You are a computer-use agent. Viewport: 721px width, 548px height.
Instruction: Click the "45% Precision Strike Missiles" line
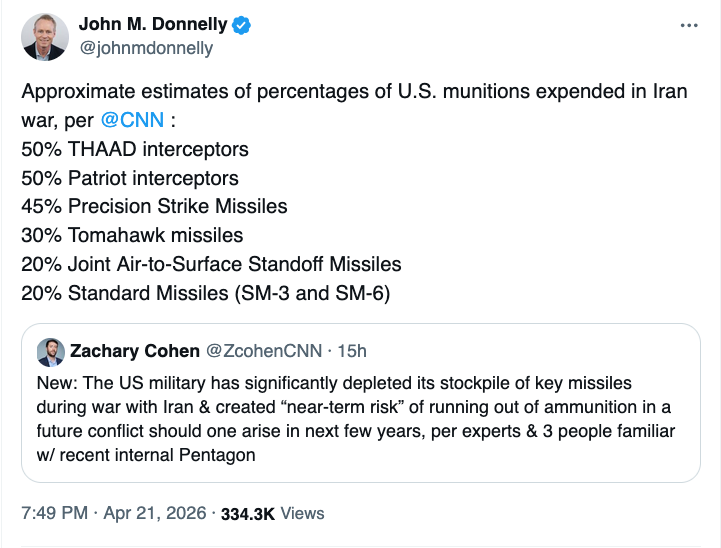click(154, 207)
